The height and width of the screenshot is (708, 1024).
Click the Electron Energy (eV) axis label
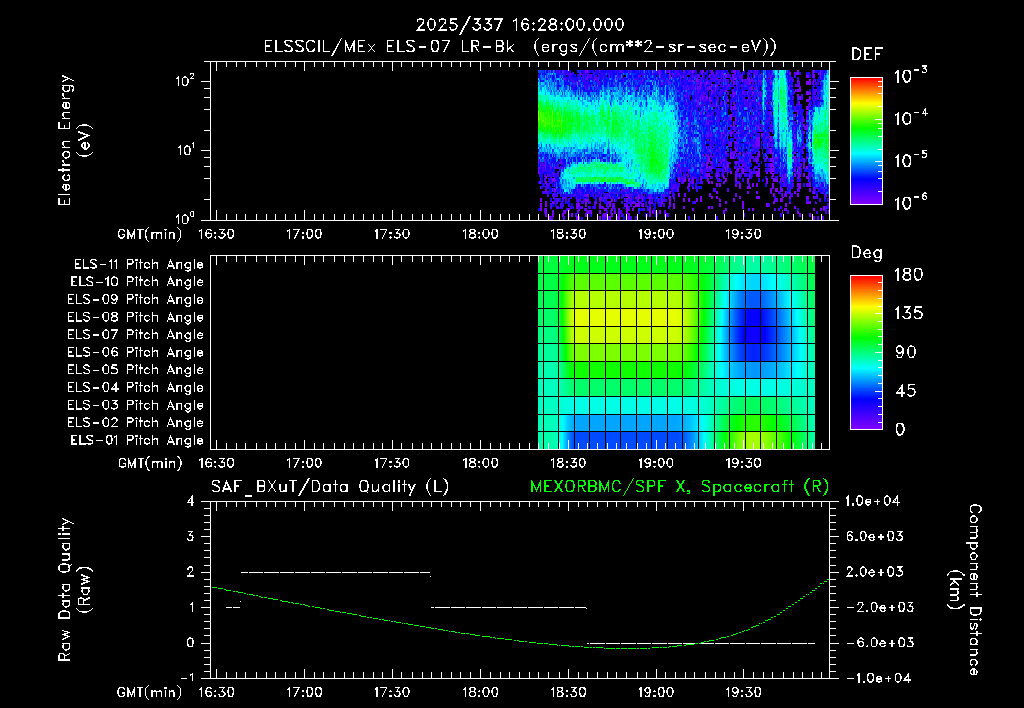(x=74, y=140)
